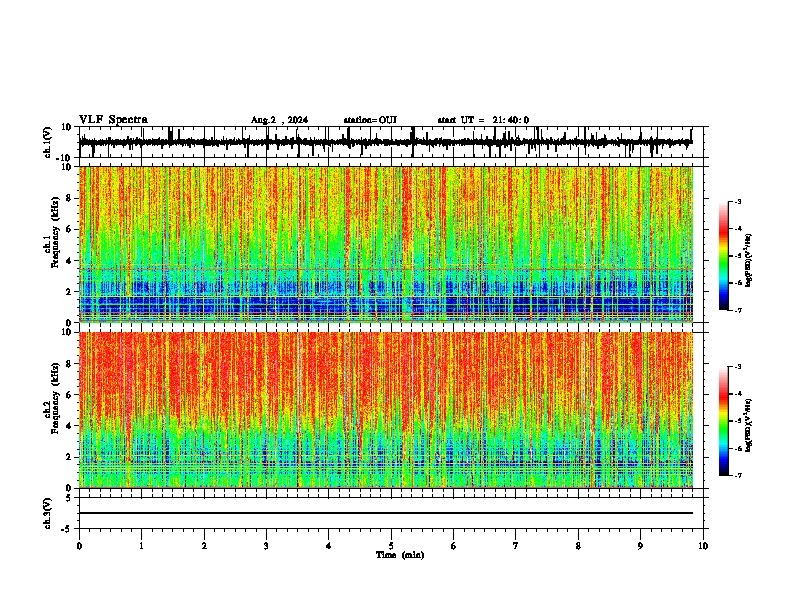
Task: Click the ch.1 color bar PSD unit label
Action: coord(748,260)
